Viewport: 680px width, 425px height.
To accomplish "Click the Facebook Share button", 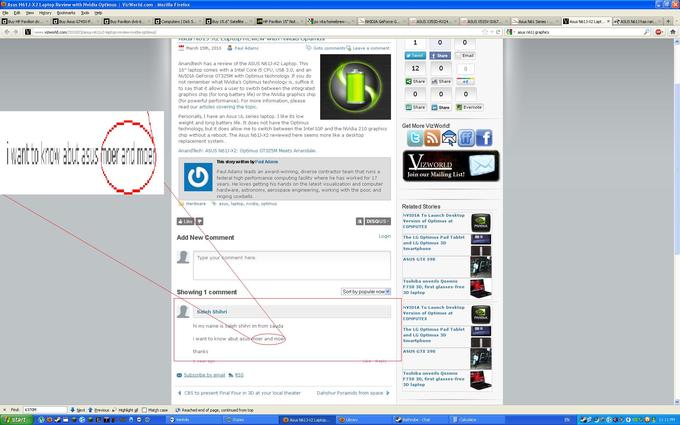I will 440,56.
